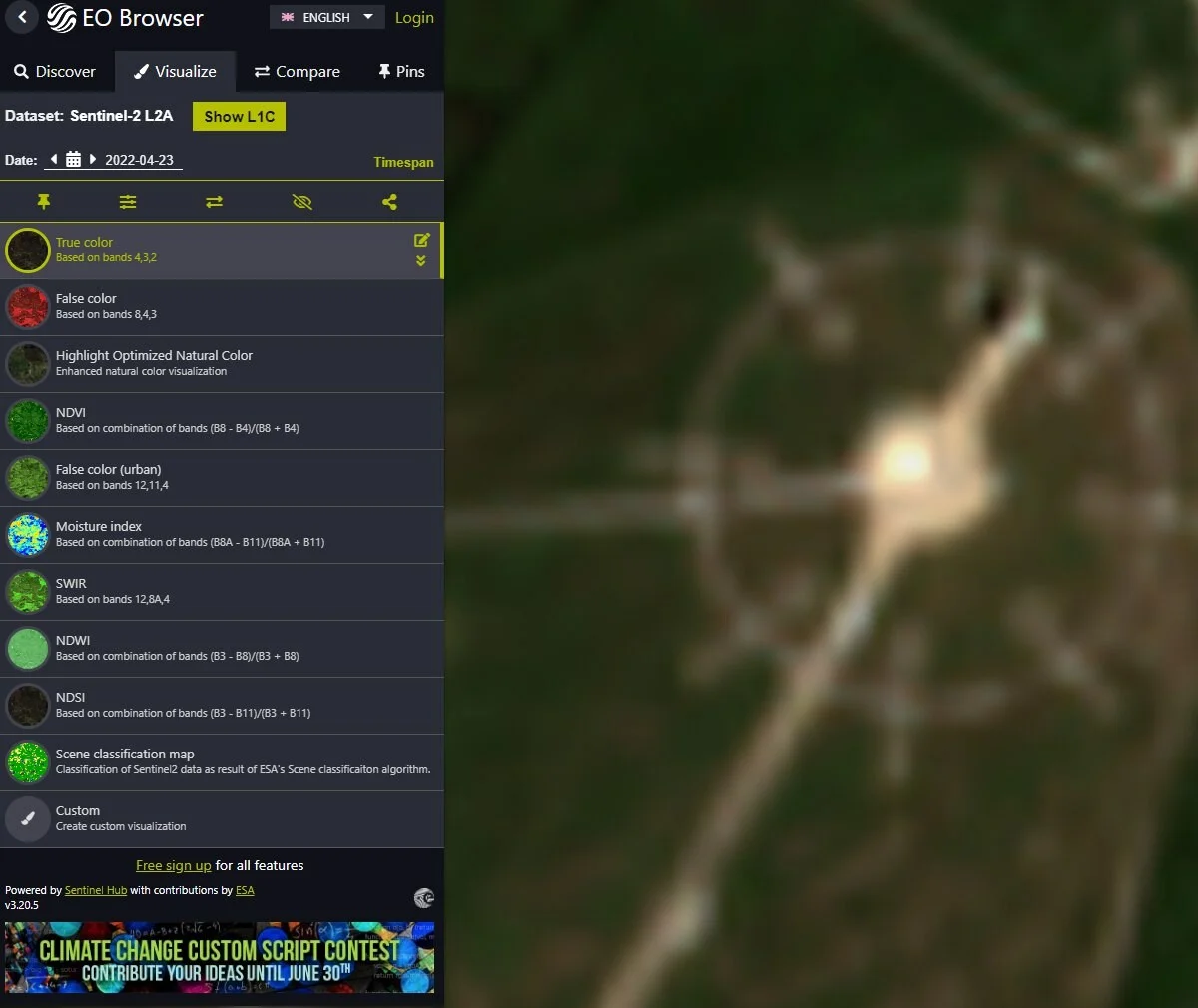
Task: Open effects and advanced options sliders icon
Action: tap(128, 202)
